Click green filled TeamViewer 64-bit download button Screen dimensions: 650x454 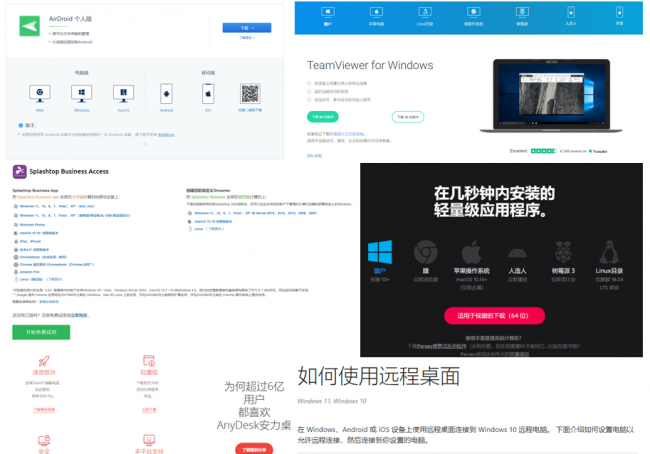pyautogui.click(x=323, y=117)
